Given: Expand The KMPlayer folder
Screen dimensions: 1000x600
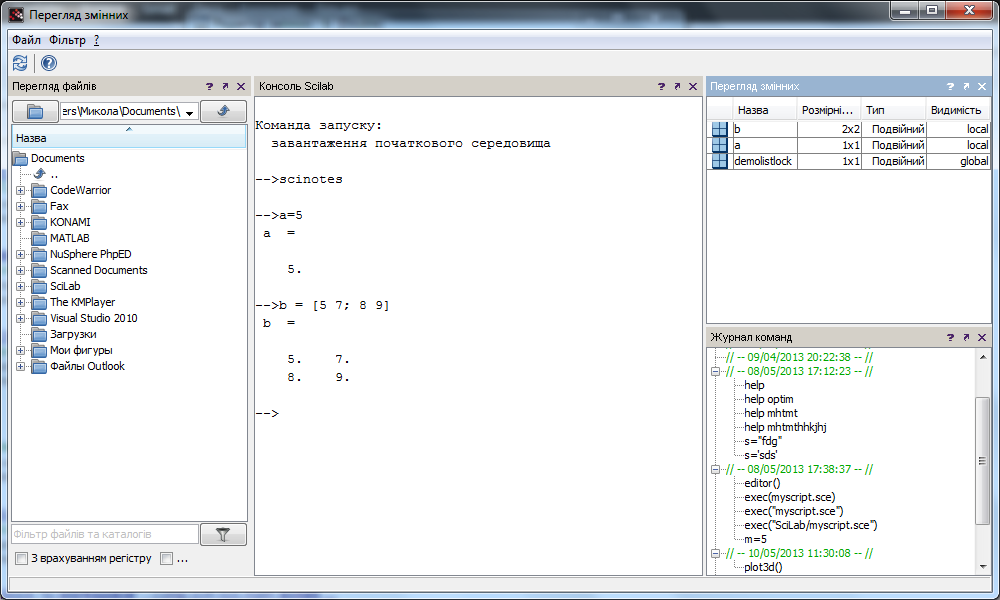Looking at the screenshot, I should click(20, 302).
